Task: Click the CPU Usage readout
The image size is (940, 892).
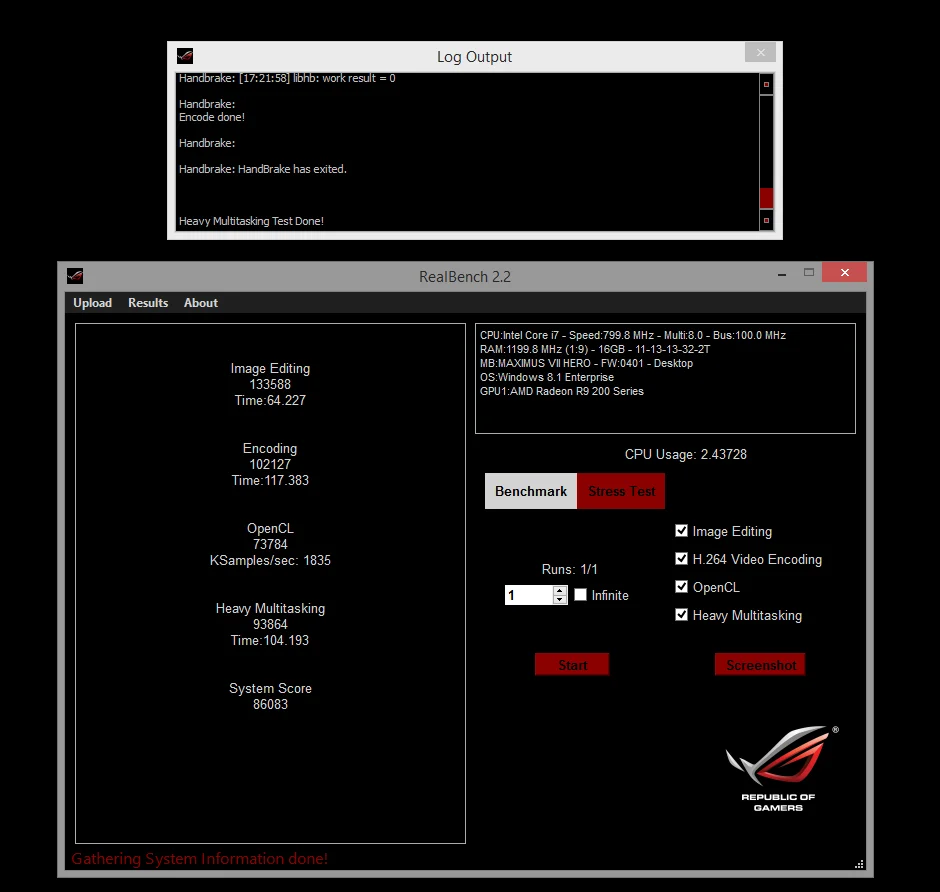Action: 686,454
